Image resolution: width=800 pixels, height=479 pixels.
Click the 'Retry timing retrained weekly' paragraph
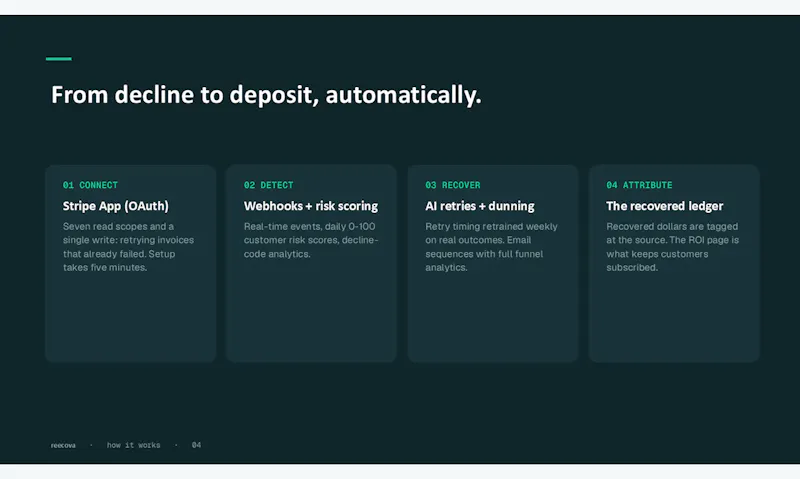[491, 247]
